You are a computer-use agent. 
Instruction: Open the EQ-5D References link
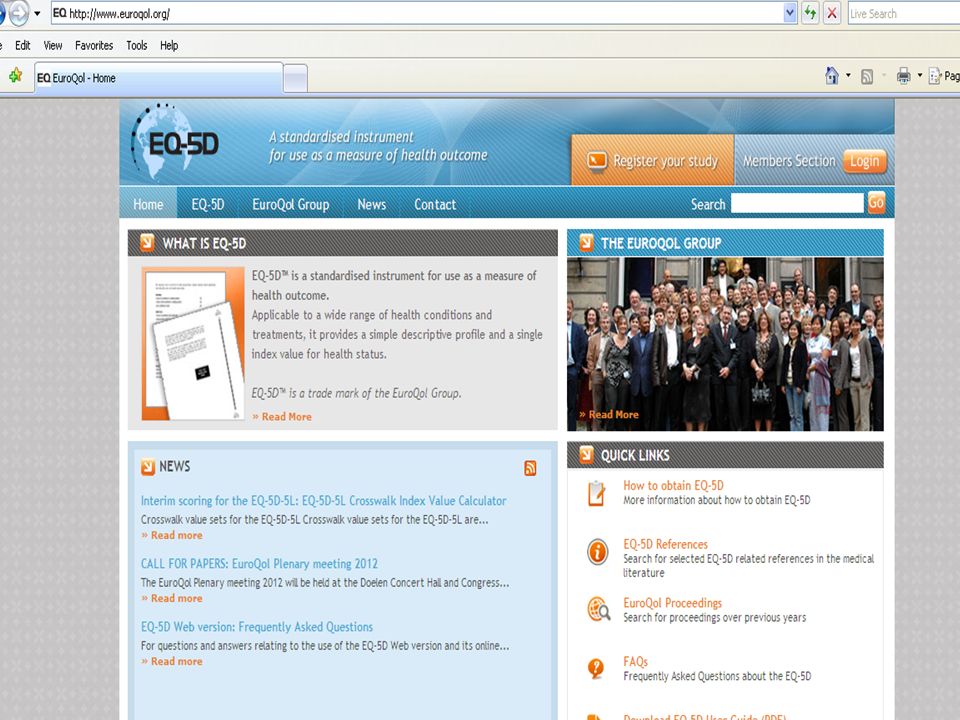(665, 544)
